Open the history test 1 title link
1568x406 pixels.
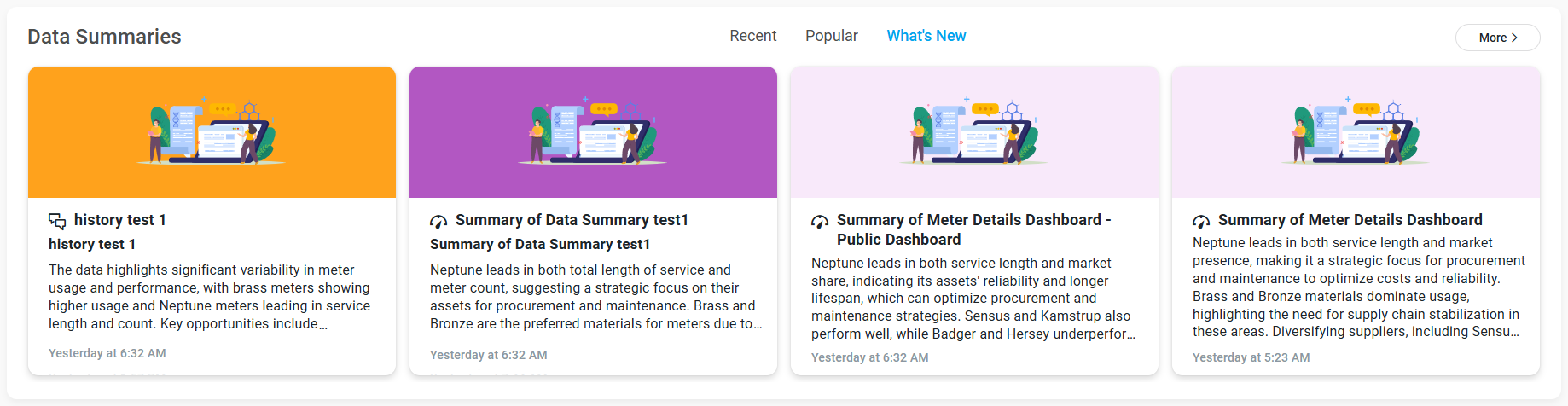(x=120, y=220)
